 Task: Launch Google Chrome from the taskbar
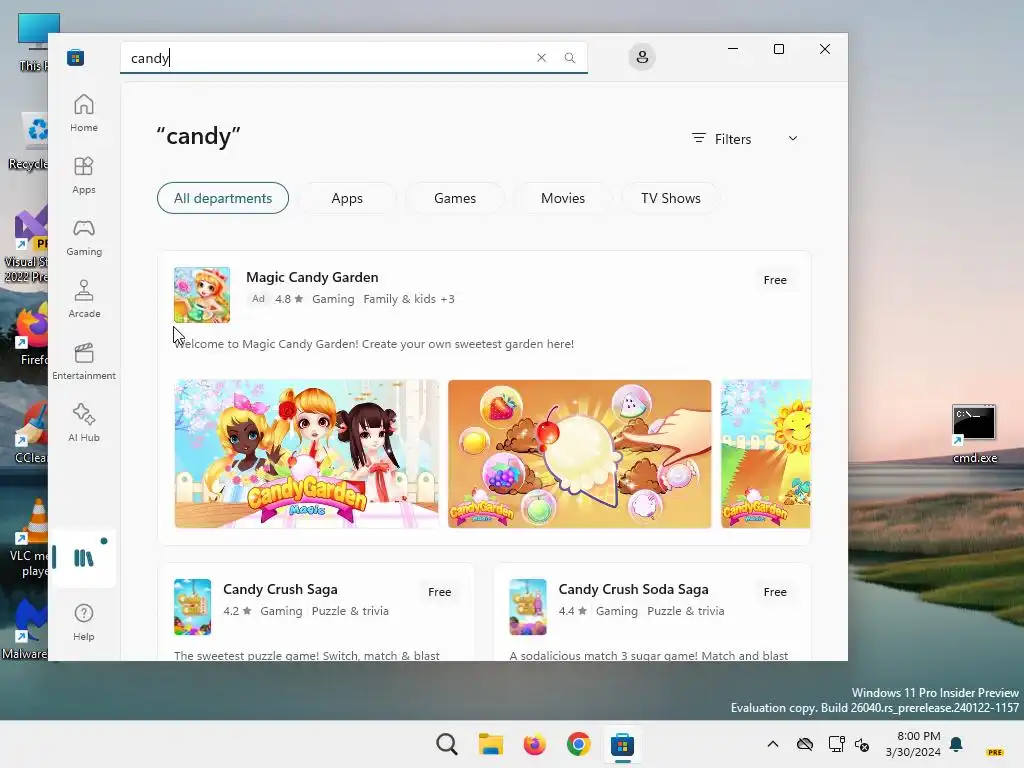tap(578, 744)
